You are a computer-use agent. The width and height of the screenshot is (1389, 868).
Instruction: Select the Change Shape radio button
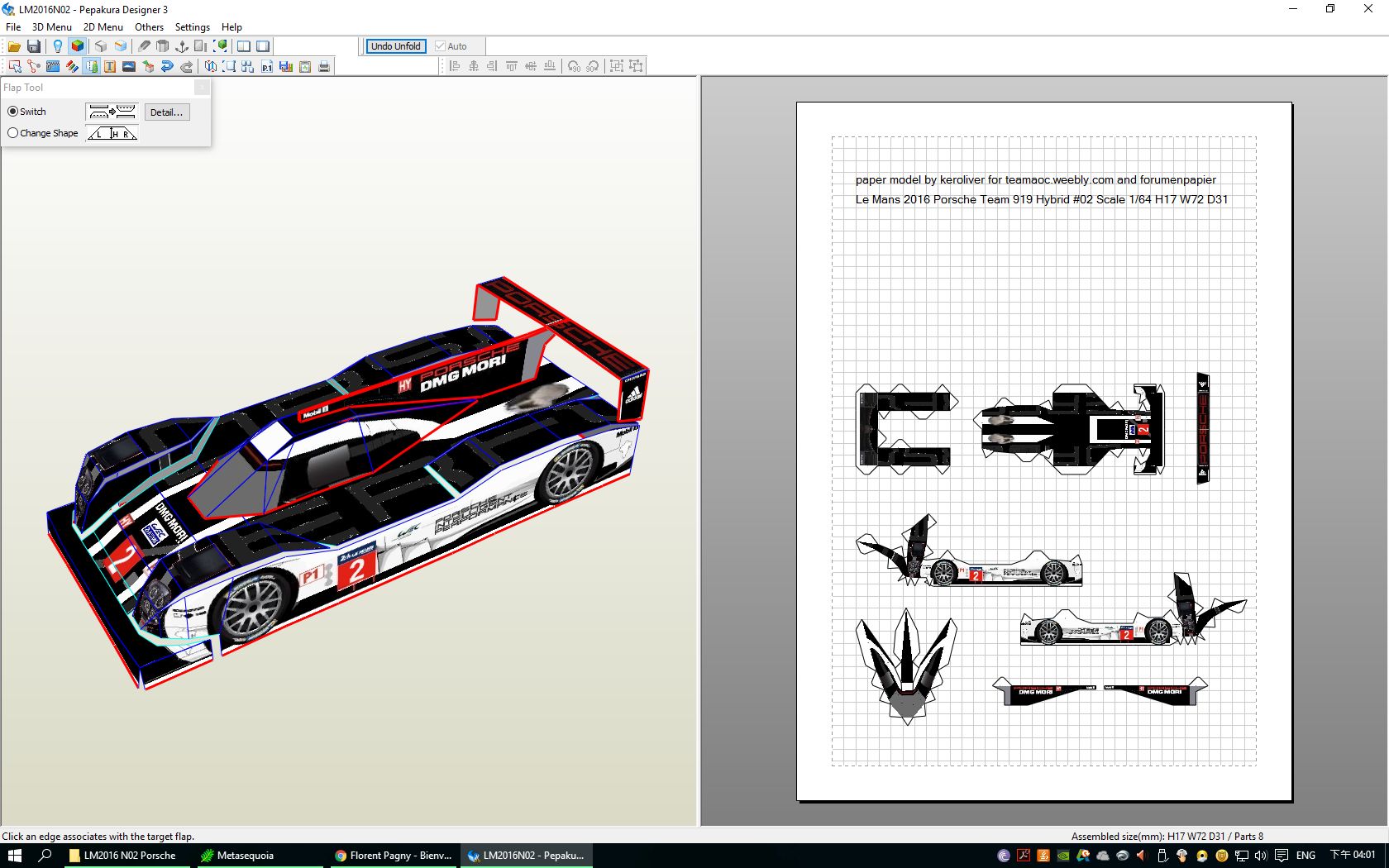coord(13,133)
